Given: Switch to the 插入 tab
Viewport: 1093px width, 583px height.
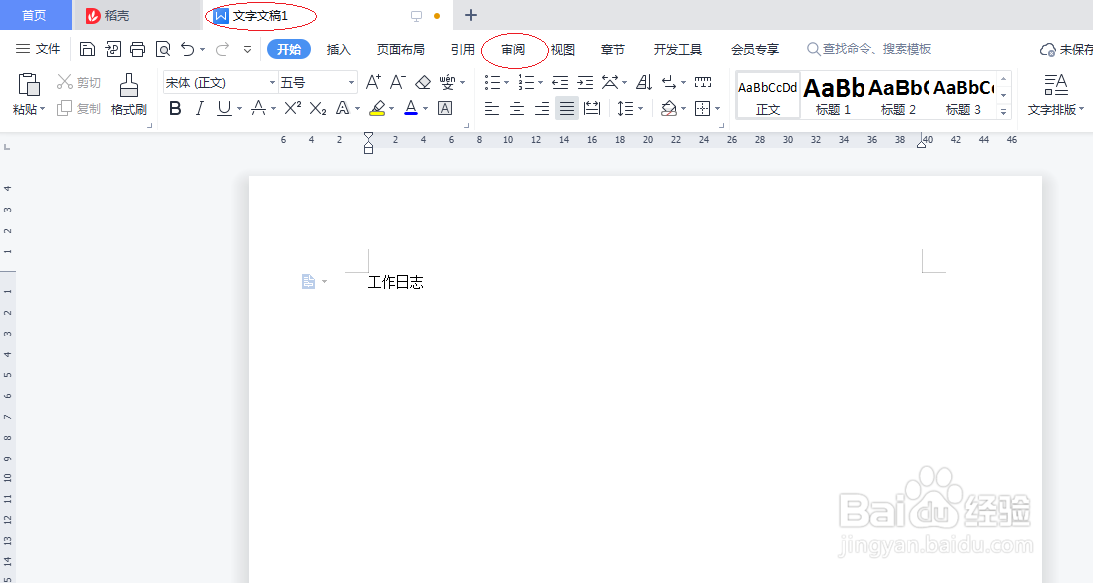Looking at the screenshot, I should [x=338, y=50].
